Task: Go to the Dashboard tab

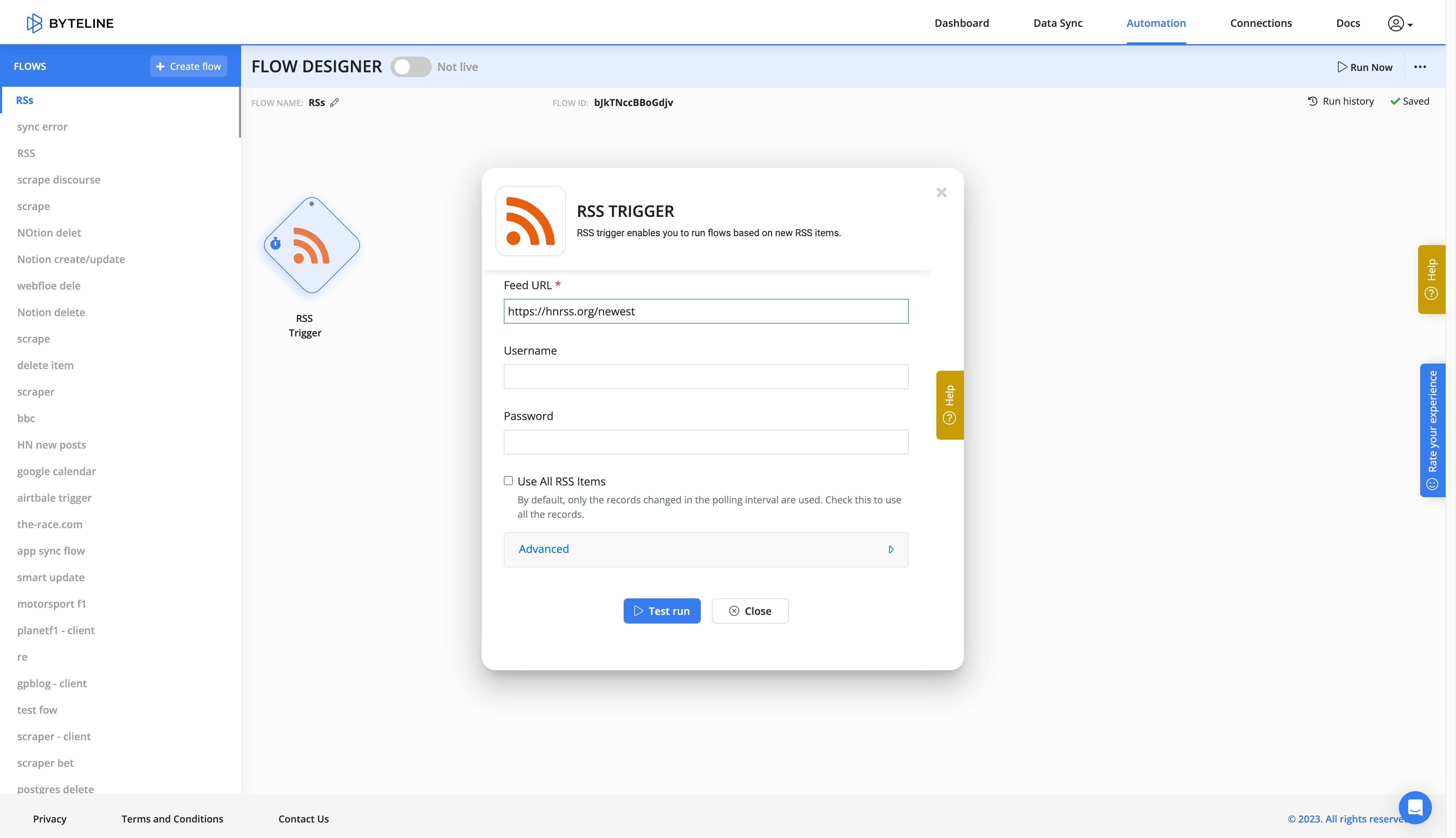Action: (x=961, y=23)
